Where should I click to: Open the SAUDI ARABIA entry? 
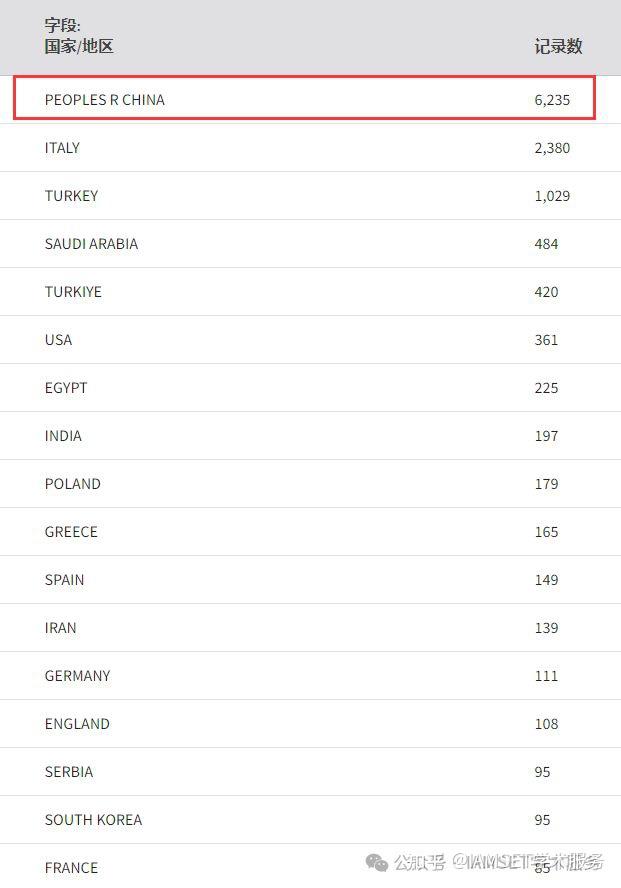91,244
